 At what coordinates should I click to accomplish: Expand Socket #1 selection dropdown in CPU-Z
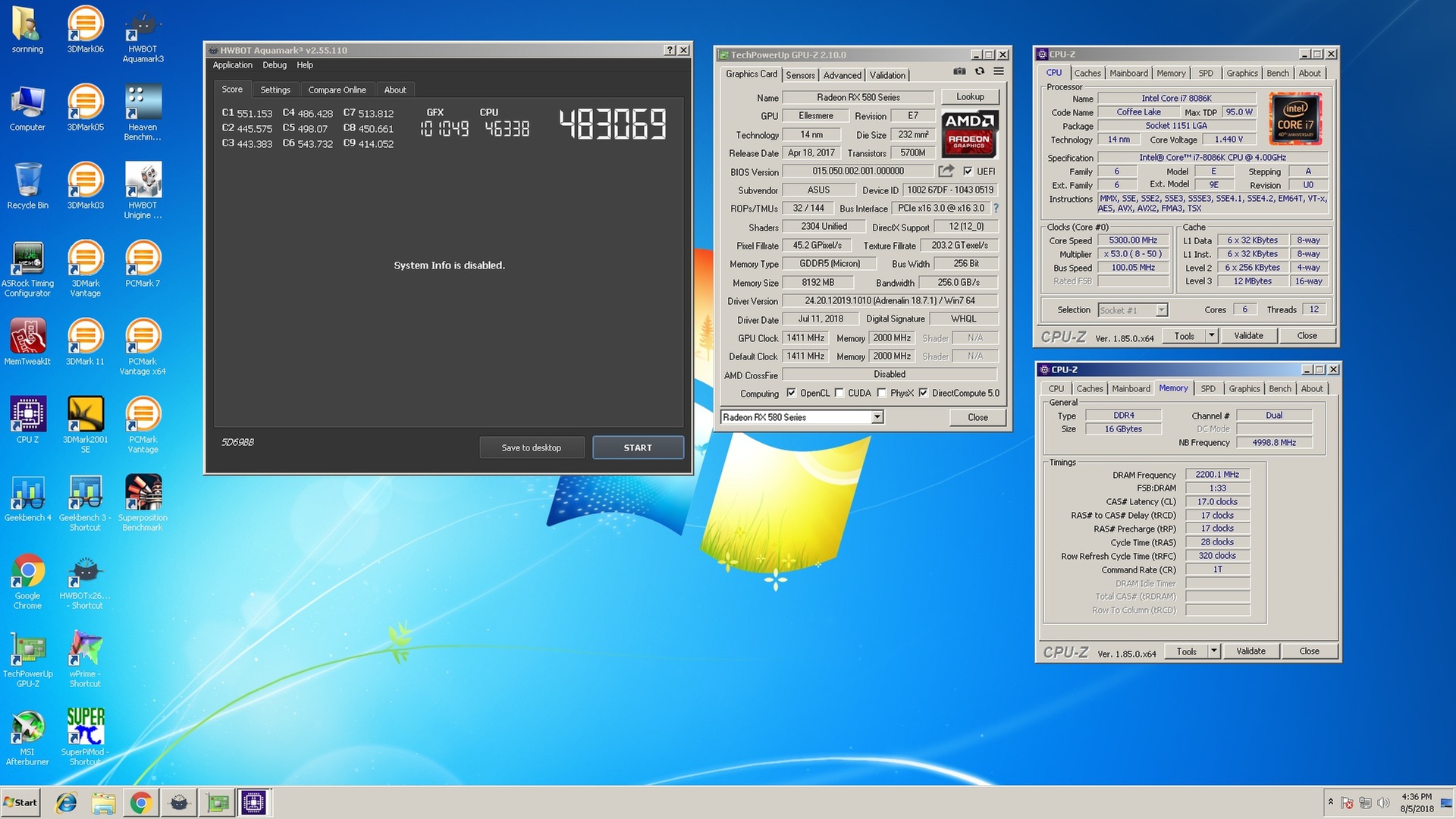(x=1161, y=310)
